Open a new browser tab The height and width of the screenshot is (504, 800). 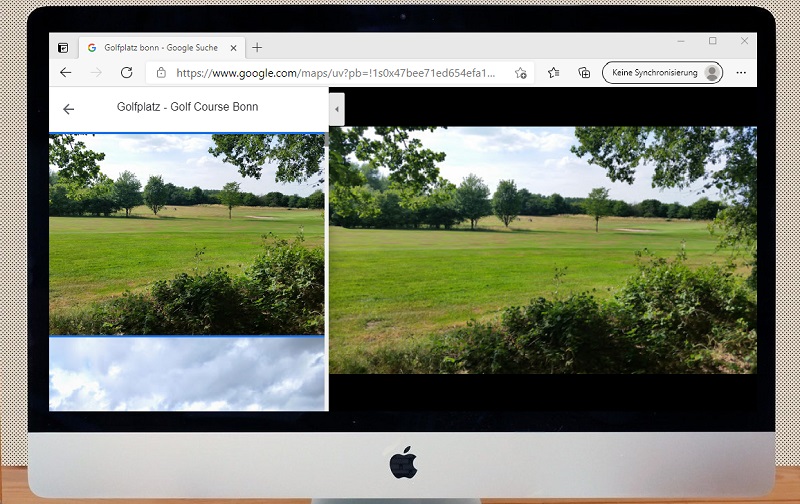[257, 48]
